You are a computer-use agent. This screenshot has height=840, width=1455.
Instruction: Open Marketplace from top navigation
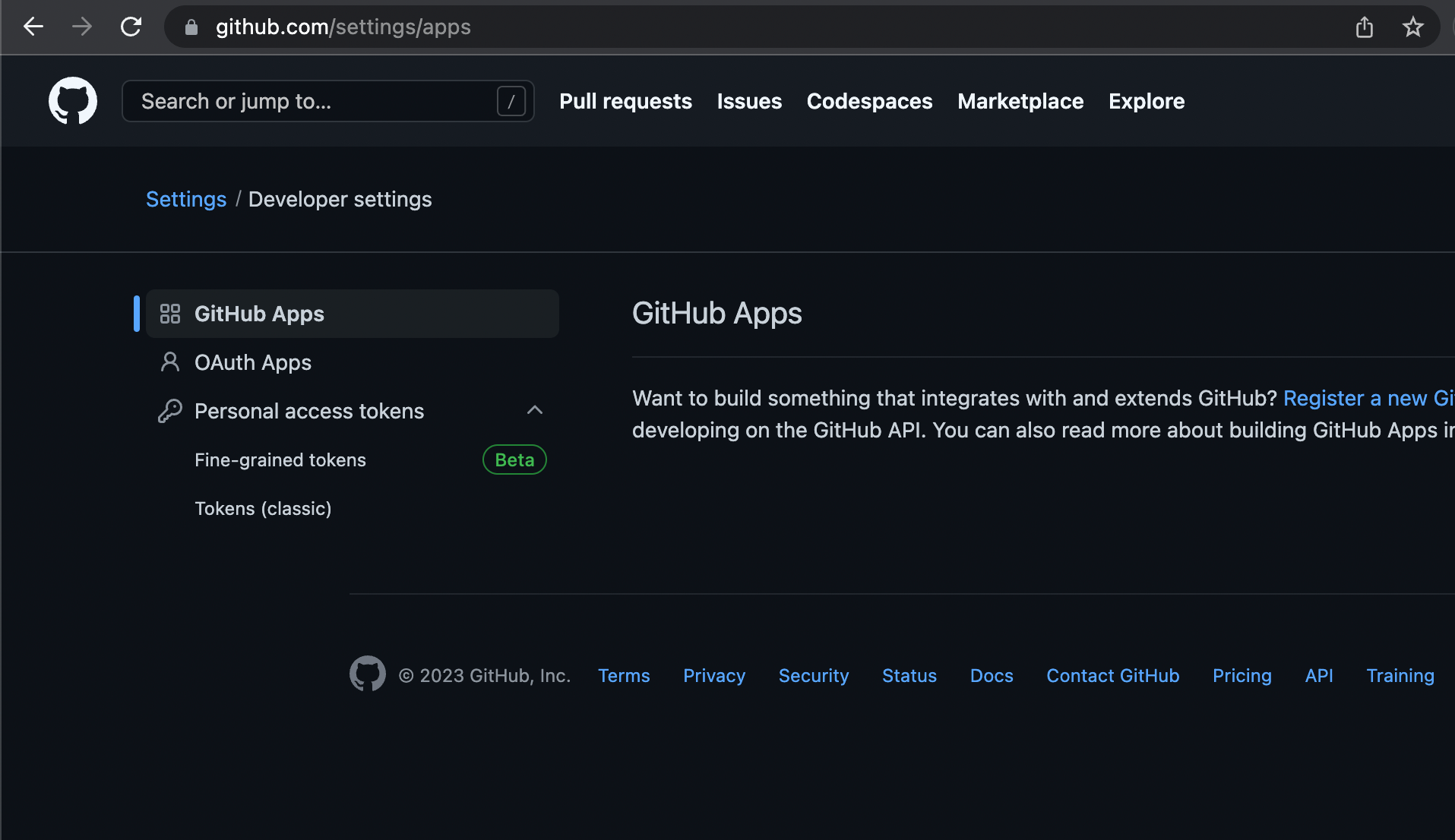pos(1020,101)
